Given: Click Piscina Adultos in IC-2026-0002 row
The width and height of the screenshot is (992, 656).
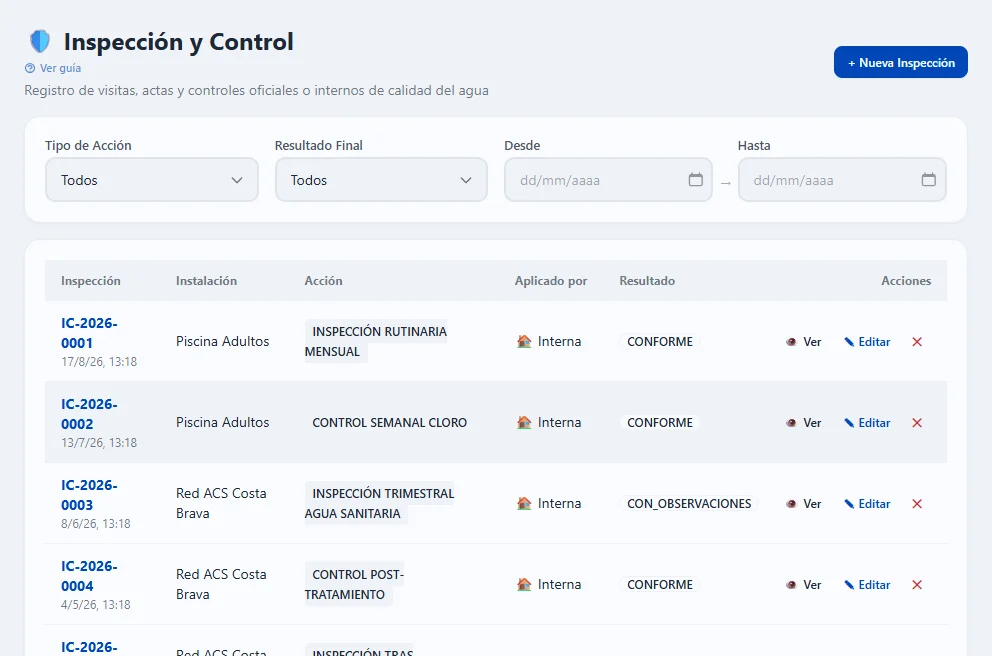Looking at the screenshot, I should [223, 423].
